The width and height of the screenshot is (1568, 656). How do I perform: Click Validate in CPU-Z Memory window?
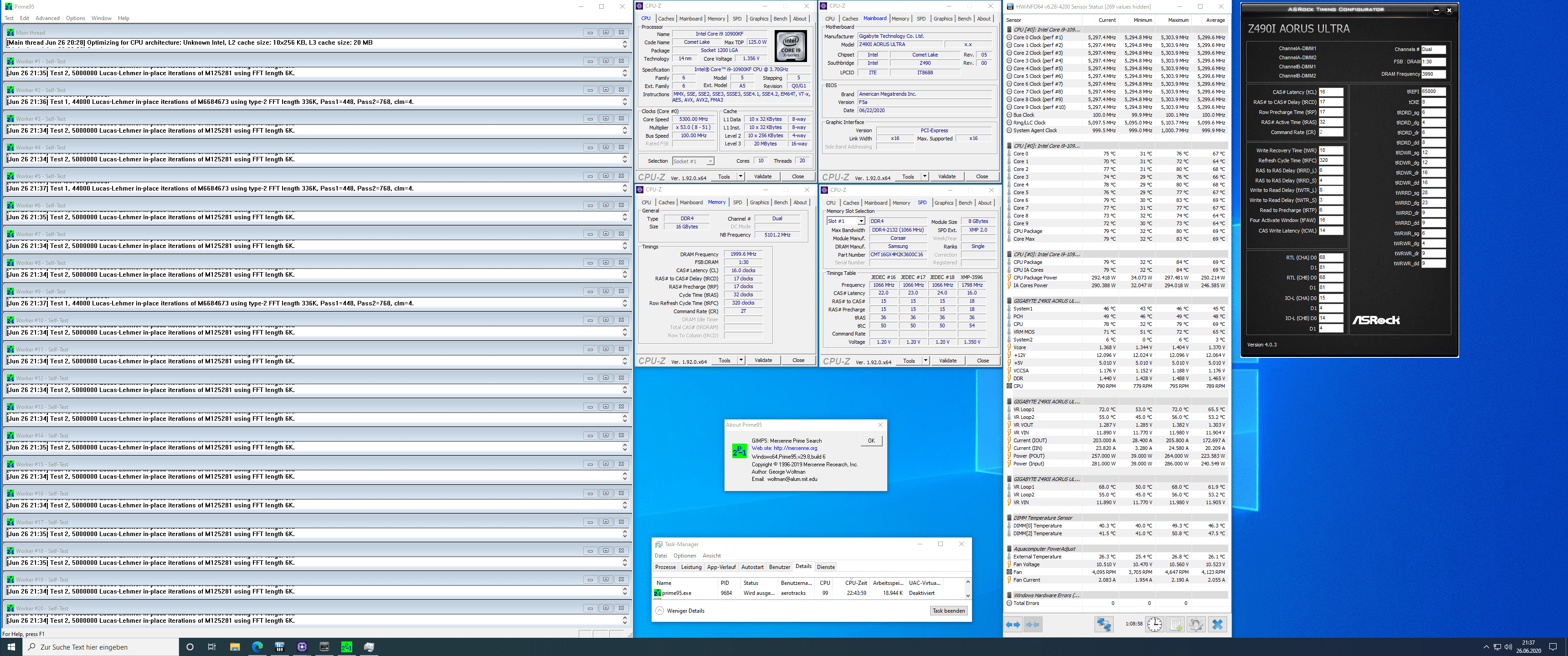point(763,361)
